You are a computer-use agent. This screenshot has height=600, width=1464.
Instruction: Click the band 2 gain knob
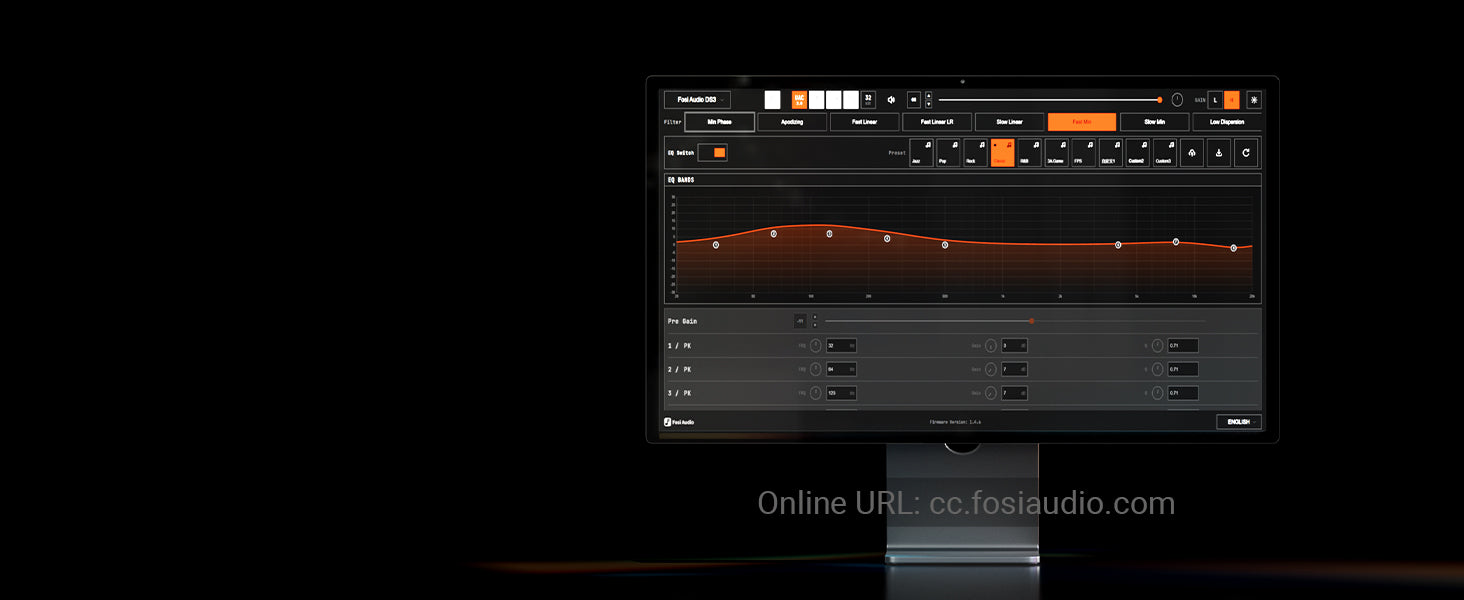click(x=991, y=370)
